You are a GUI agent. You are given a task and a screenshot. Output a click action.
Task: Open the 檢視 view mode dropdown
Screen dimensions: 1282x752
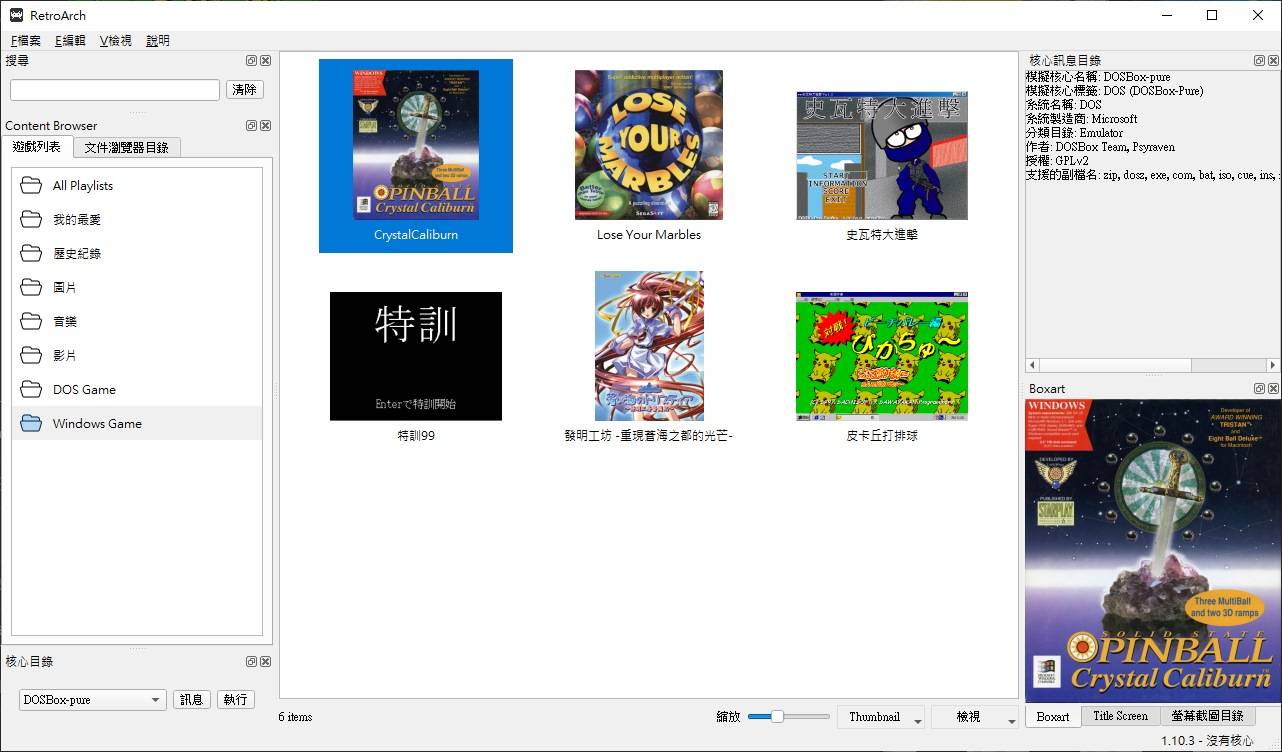pos(974,717)
